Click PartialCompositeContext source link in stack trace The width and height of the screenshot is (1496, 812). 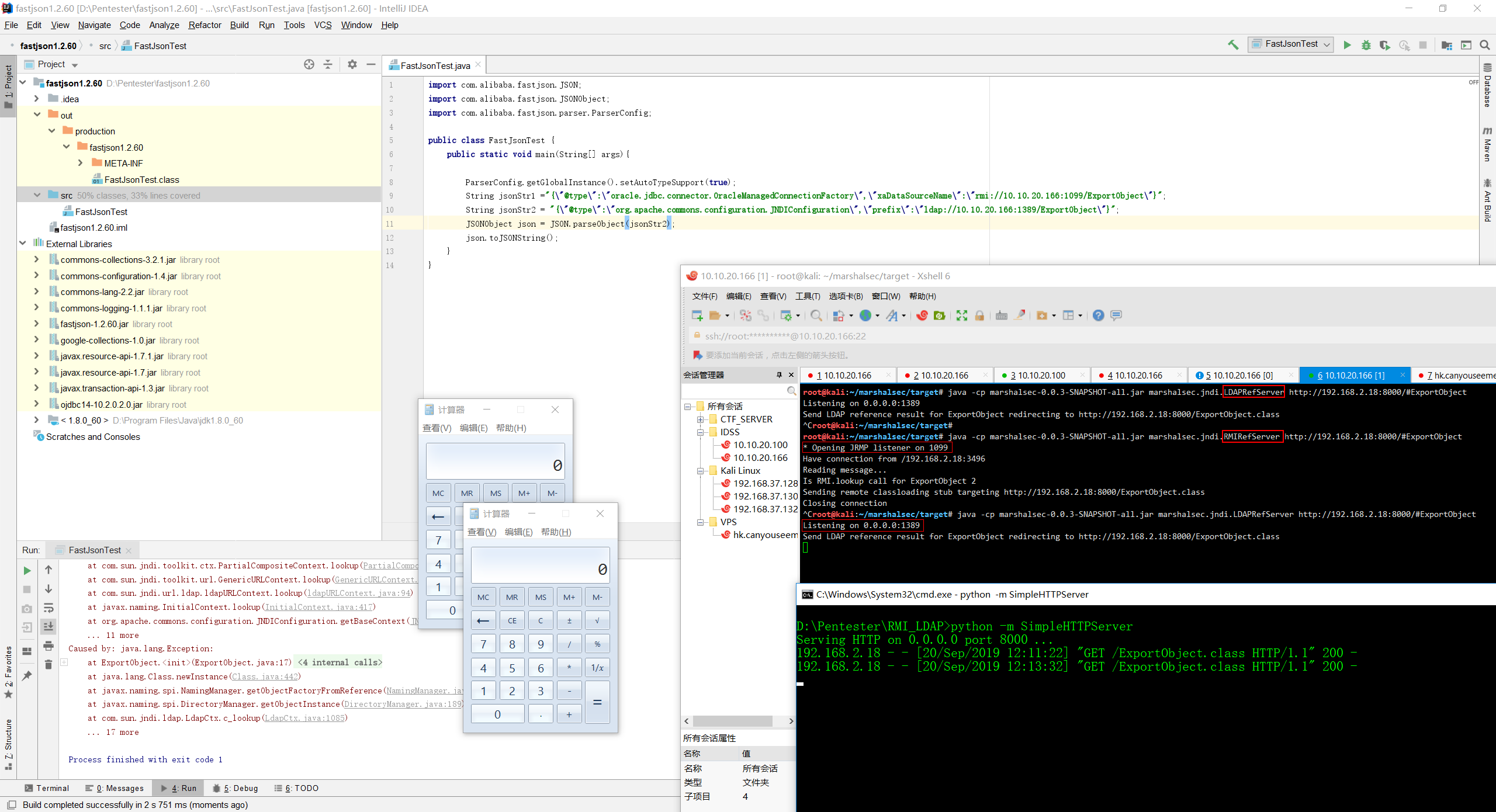coord(391,565)
